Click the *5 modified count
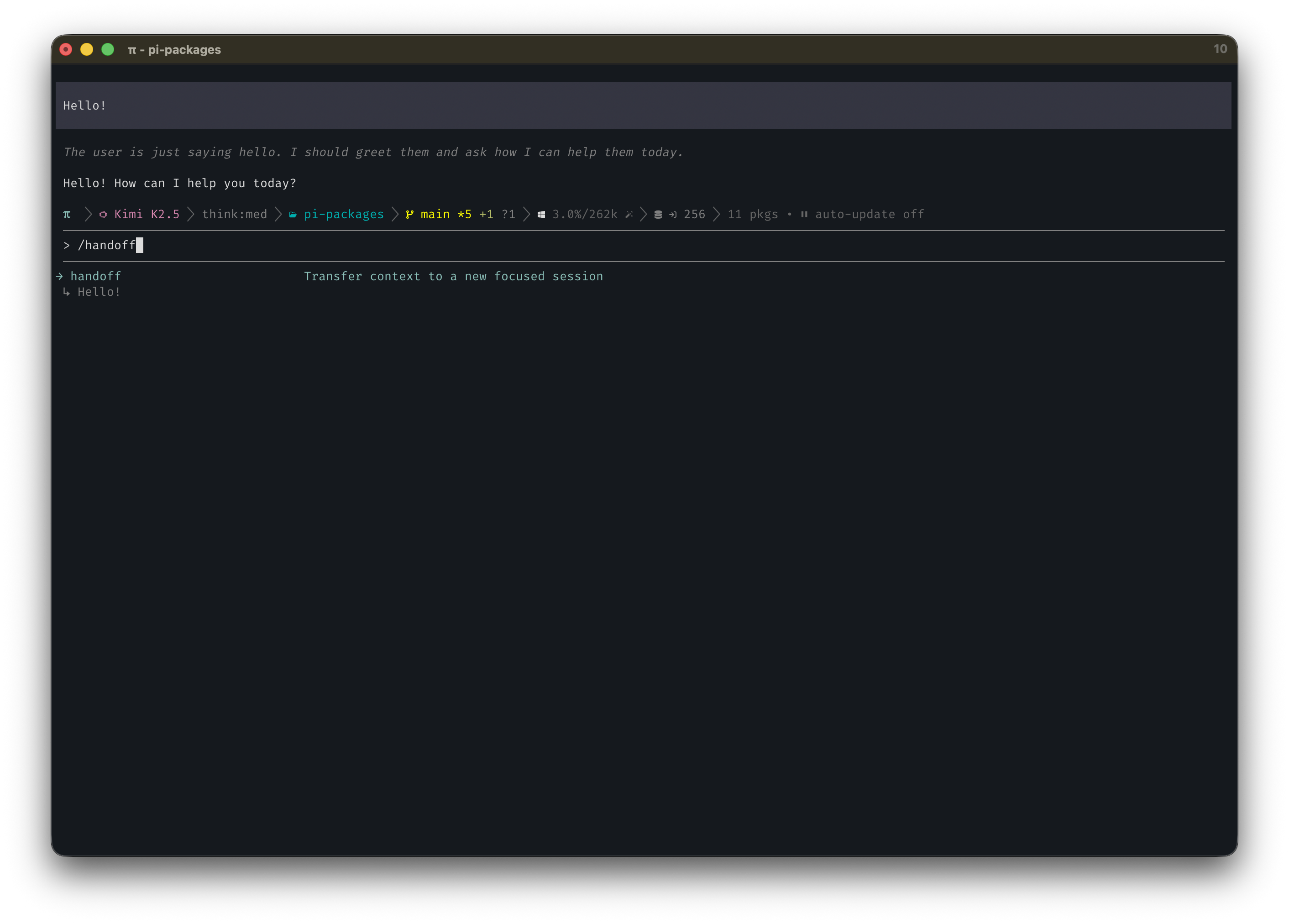Image resolution: width=1289 pixels, height=924 pixels. (x=464, y=214)
